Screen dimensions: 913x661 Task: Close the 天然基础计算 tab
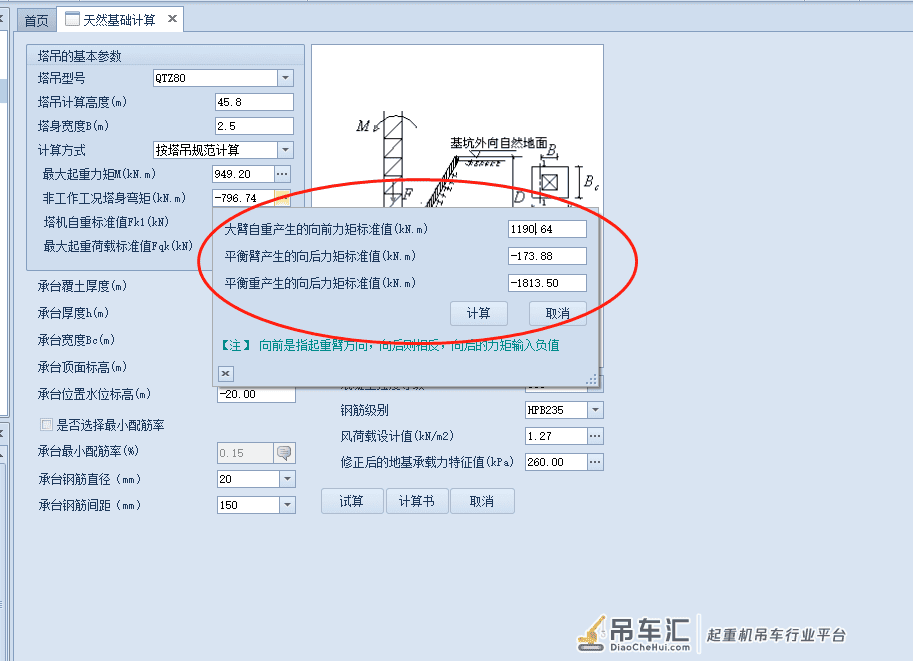172,19
